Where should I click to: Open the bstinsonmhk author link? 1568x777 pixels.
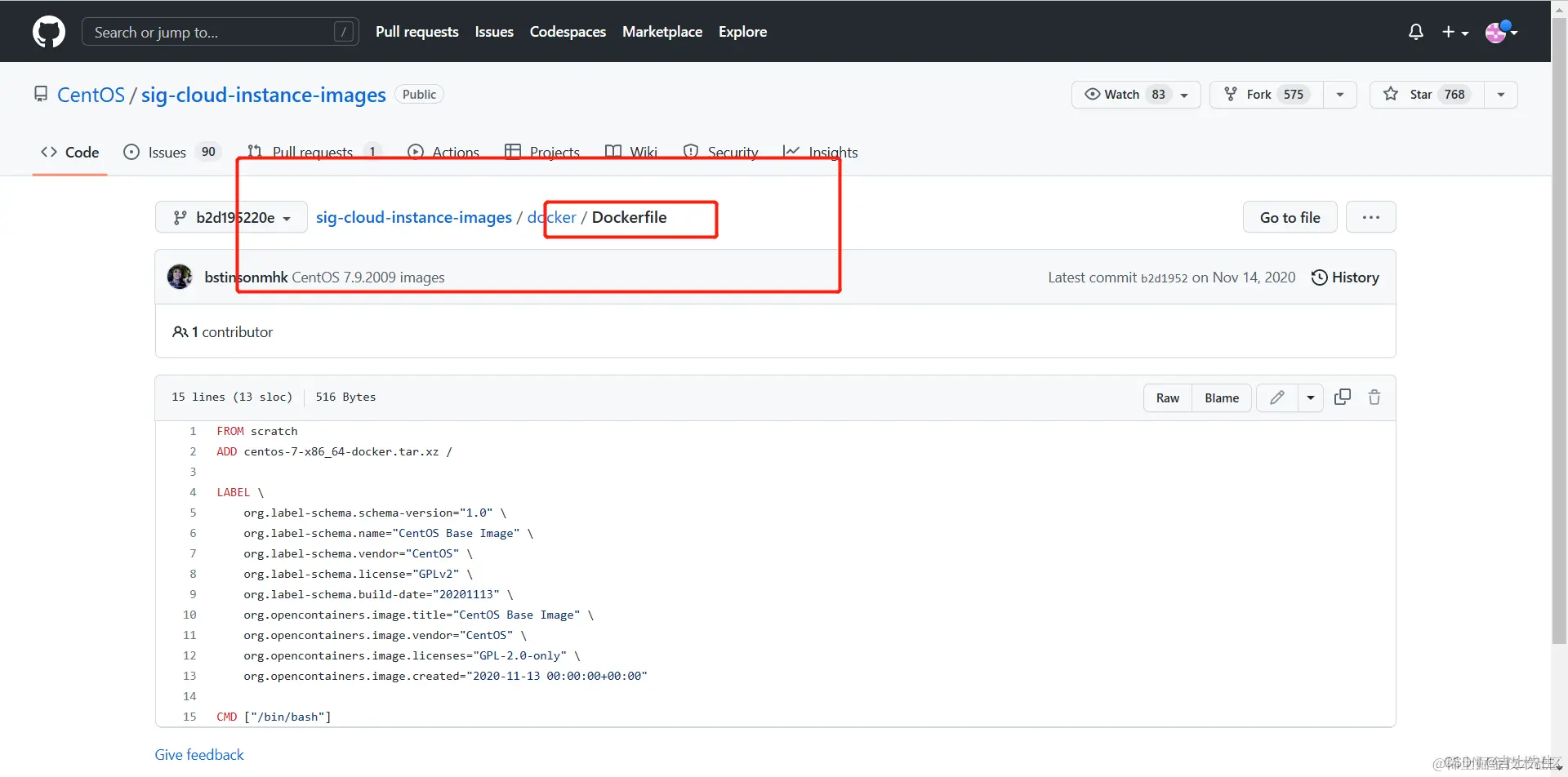click(246, 277)
